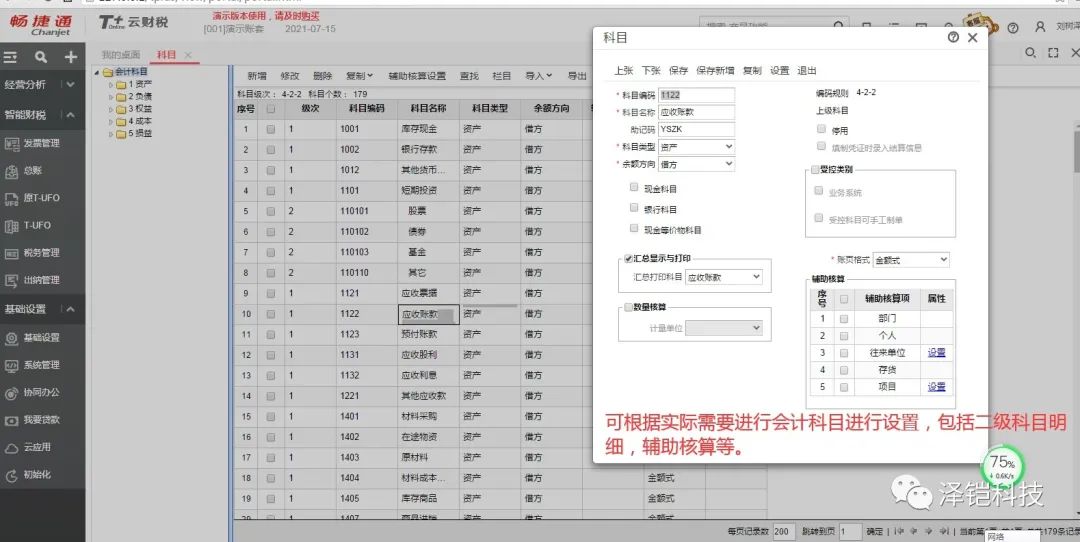
Task: Open 云应用 in the sidebar
Action: [x=37, y=447]
